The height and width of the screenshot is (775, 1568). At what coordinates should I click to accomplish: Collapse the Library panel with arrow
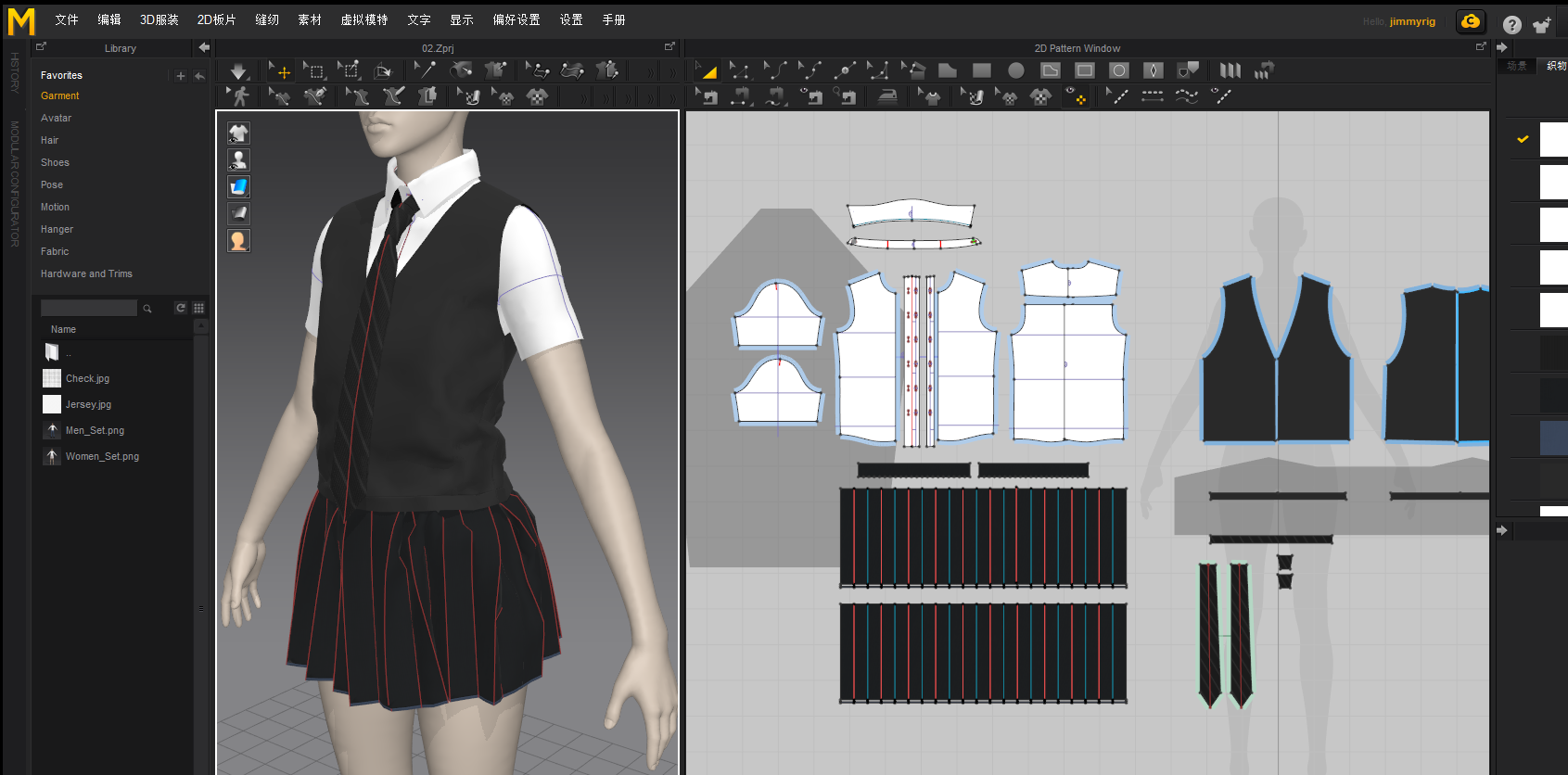204,47
